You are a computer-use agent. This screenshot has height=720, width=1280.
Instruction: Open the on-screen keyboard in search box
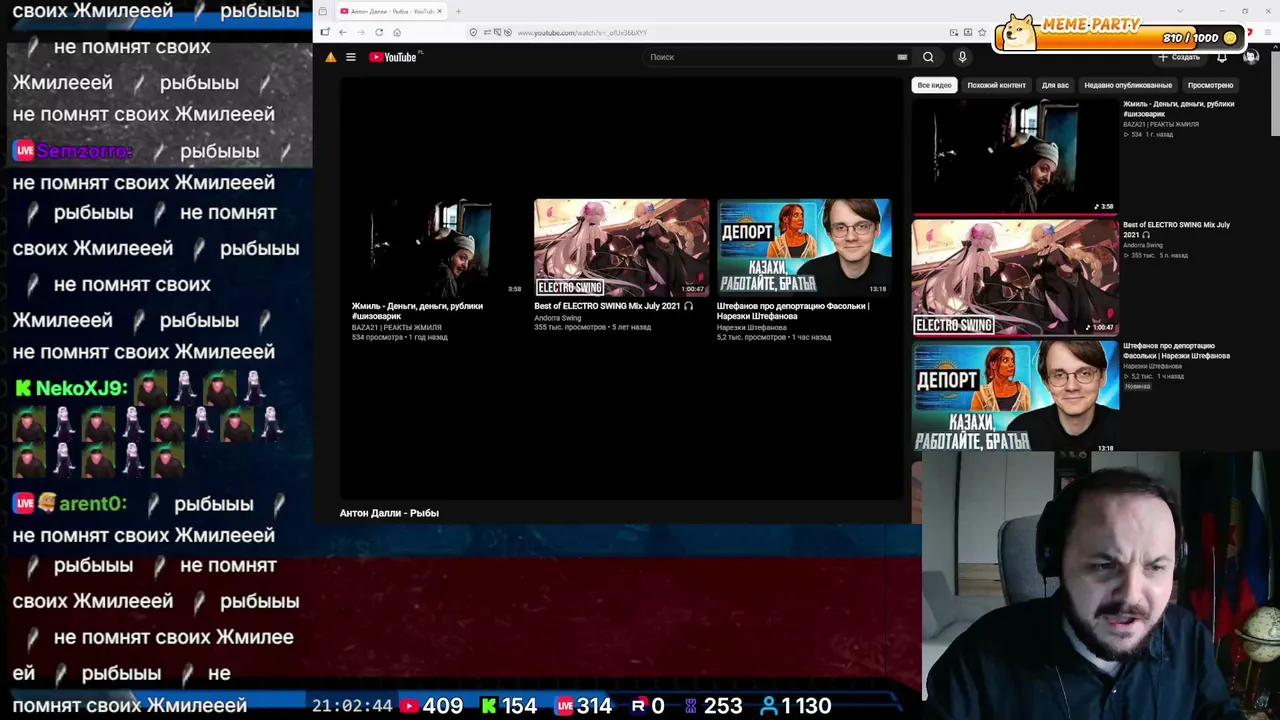902,57
